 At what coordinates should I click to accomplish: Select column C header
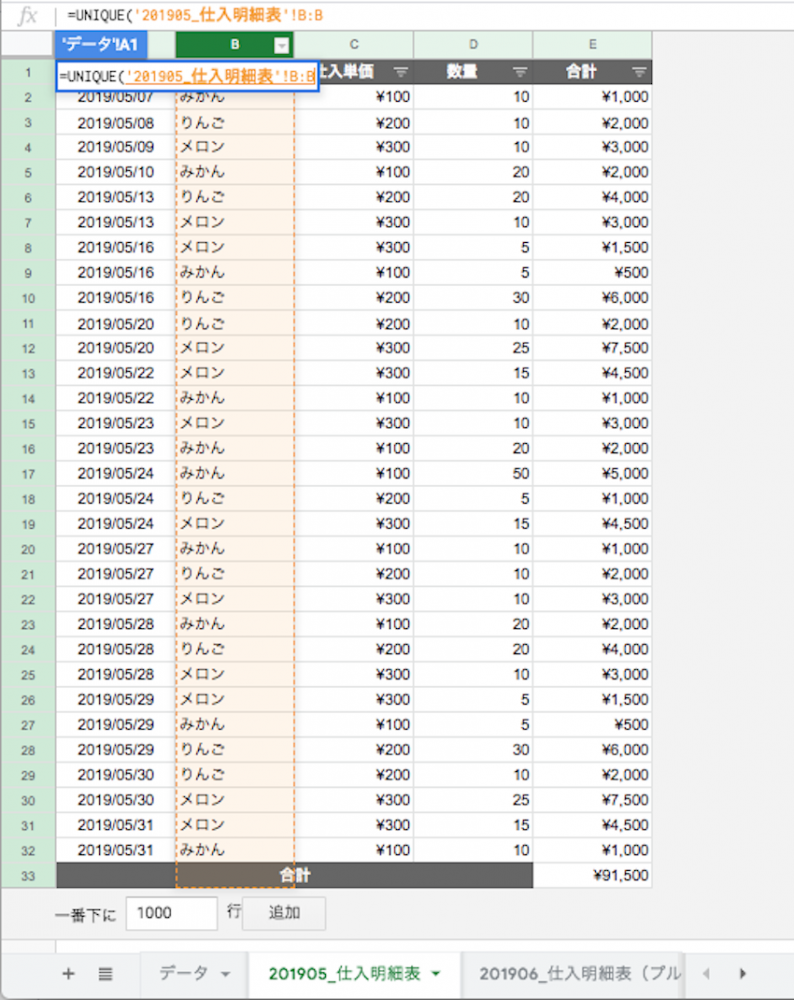tap(354, 45)
